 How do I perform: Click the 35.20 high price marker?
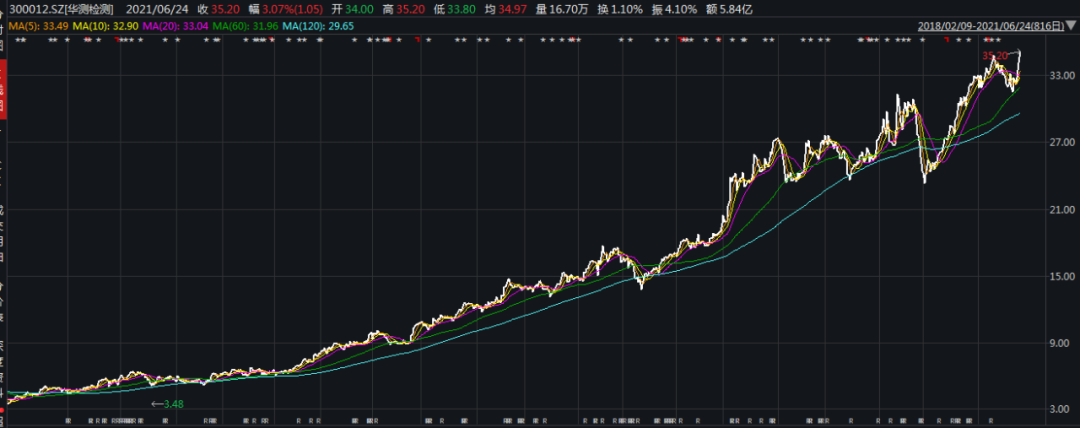pos(995,55)
